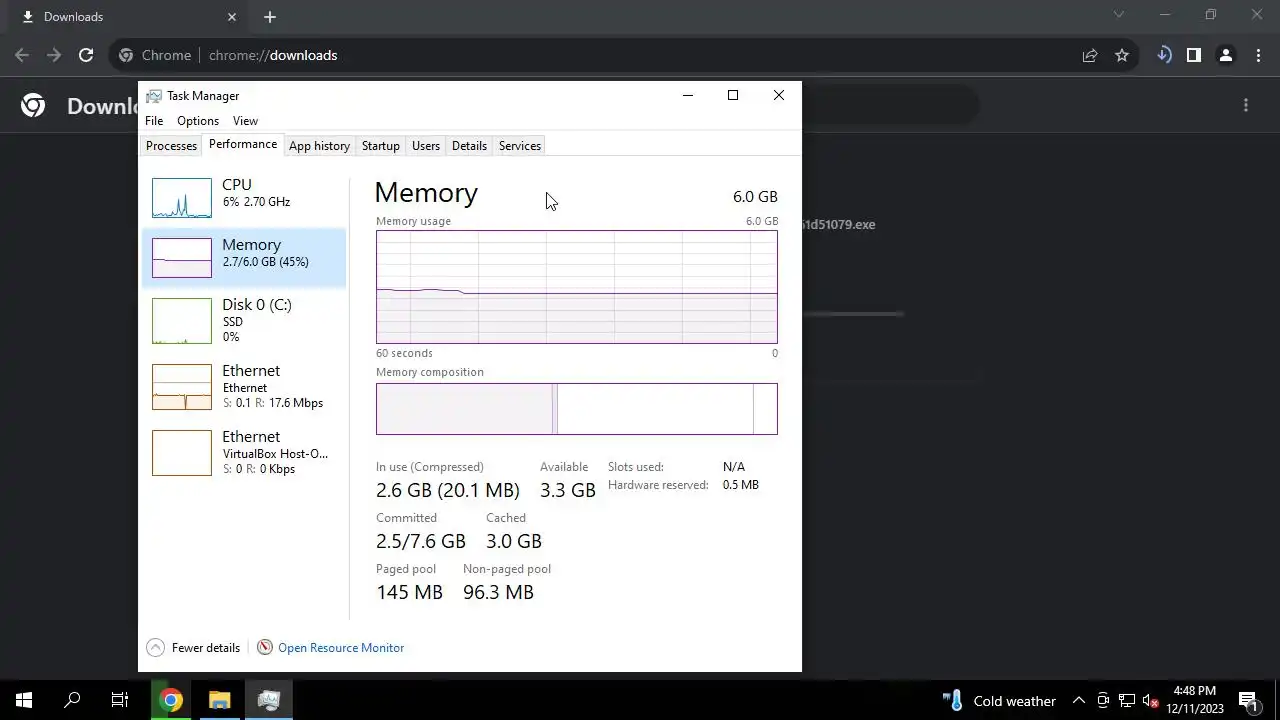This screenshot has width=1280, height=720.
Task: Click the Hardware reserved 0.5 MB value
Action: [741, 485]
